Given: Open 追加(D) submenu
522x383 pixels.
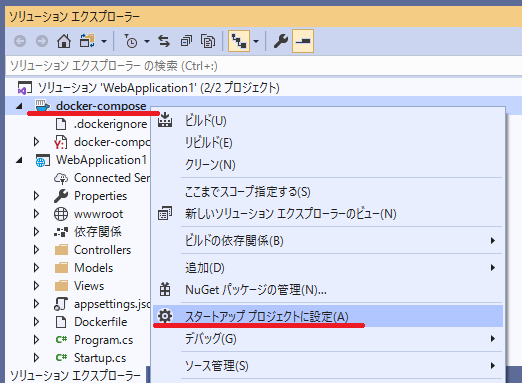Looking at the screenshot, I should (328, 268).
